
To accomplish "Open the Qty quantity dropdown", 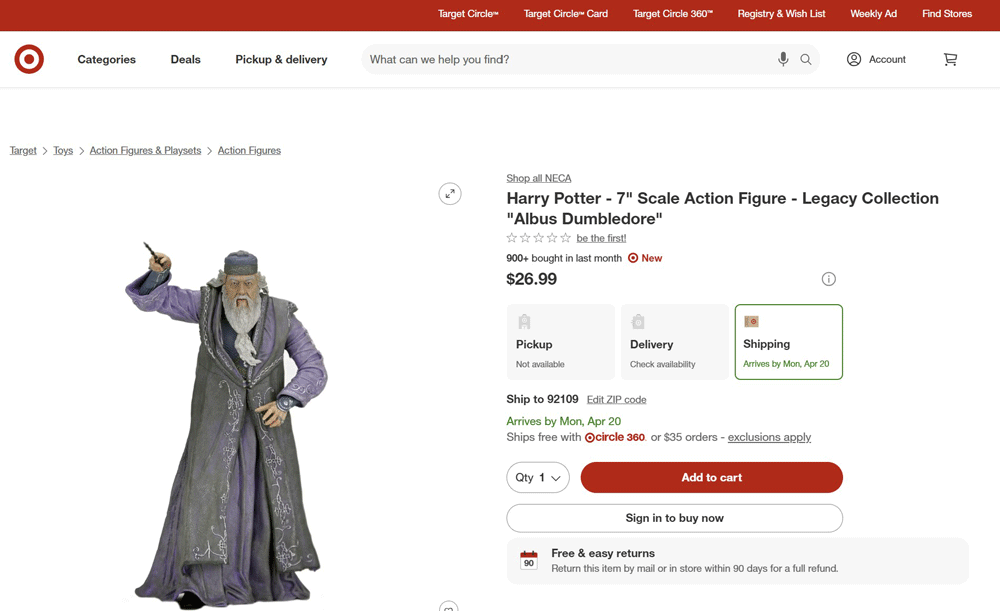I will pos(537,477).
